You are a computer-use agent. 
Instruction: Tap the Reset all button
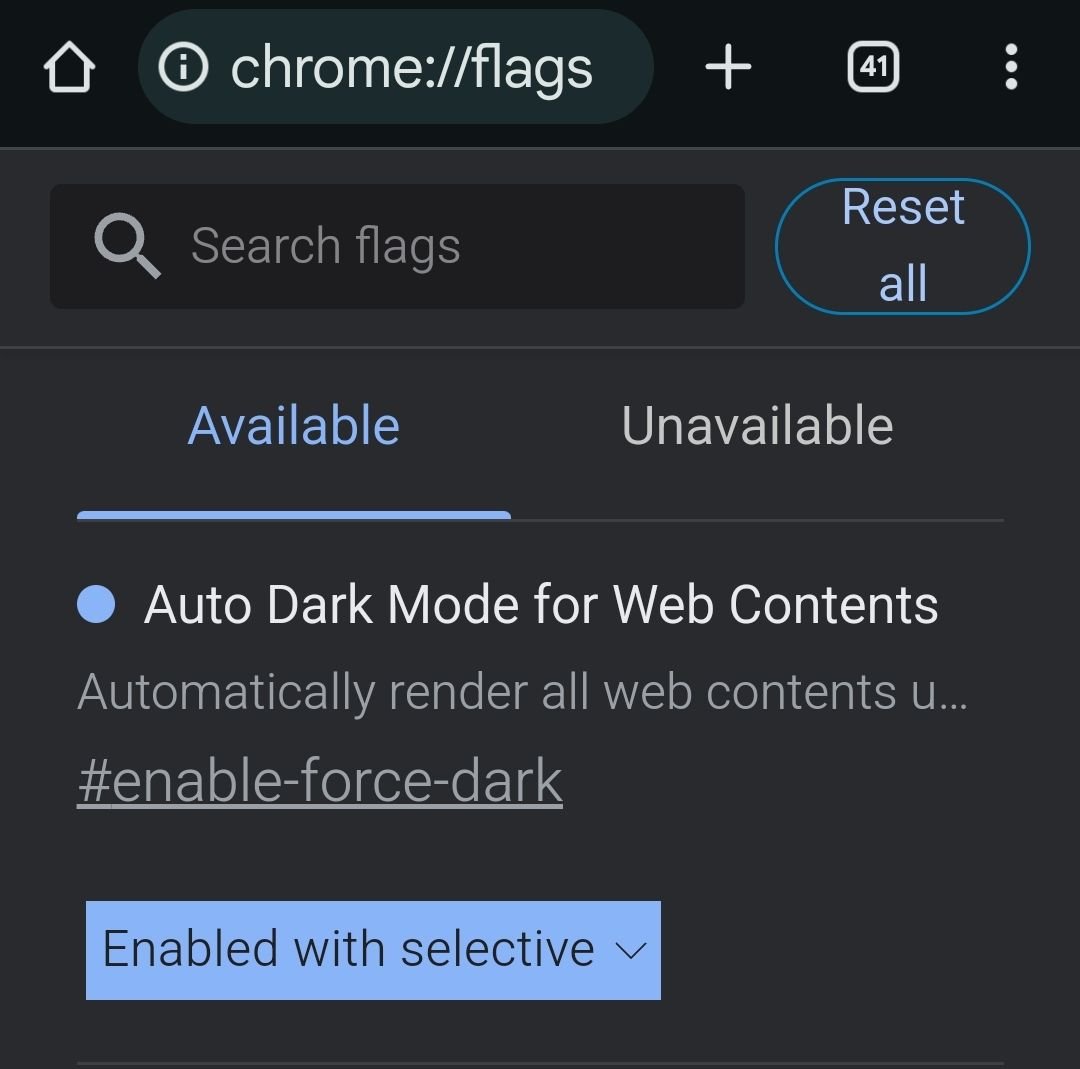(x=901, y=245)
